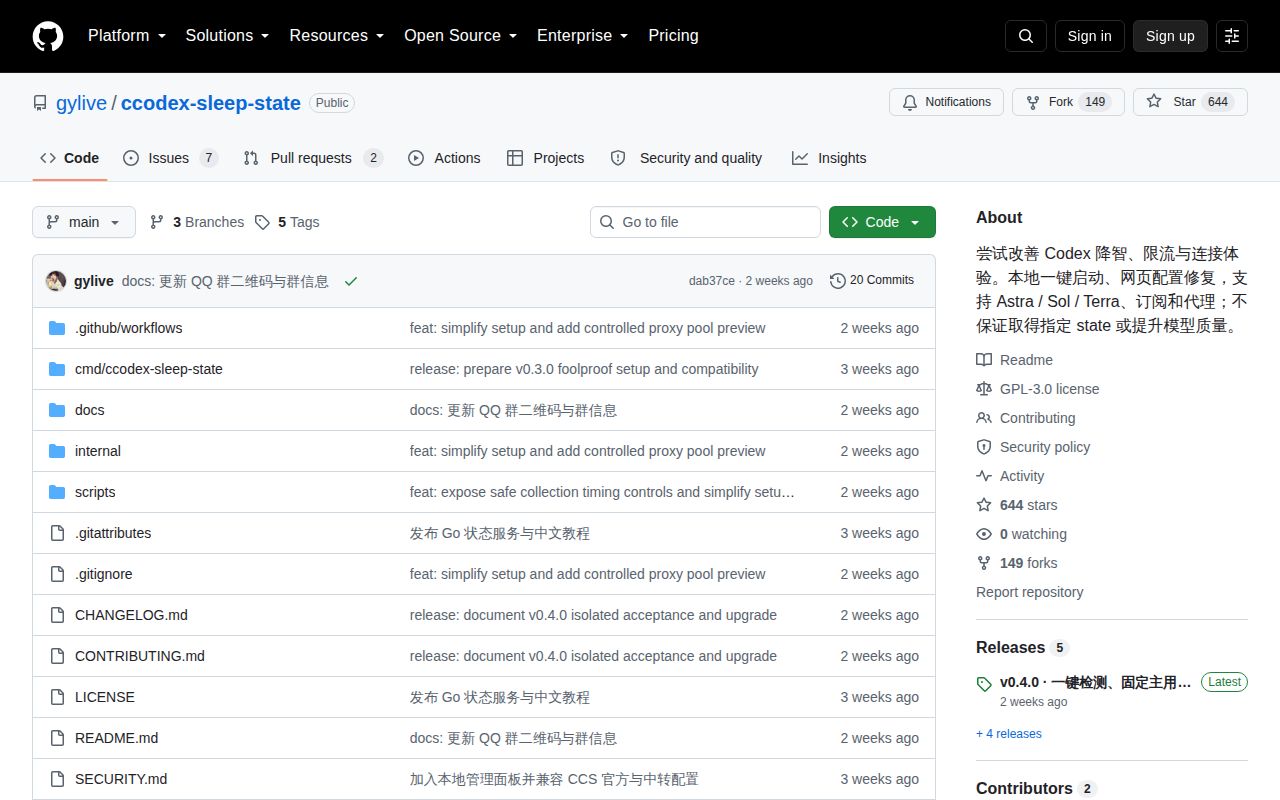Star the repository
The width and height of the screenshot is (1280, 800).
(x=1190, y=102)
